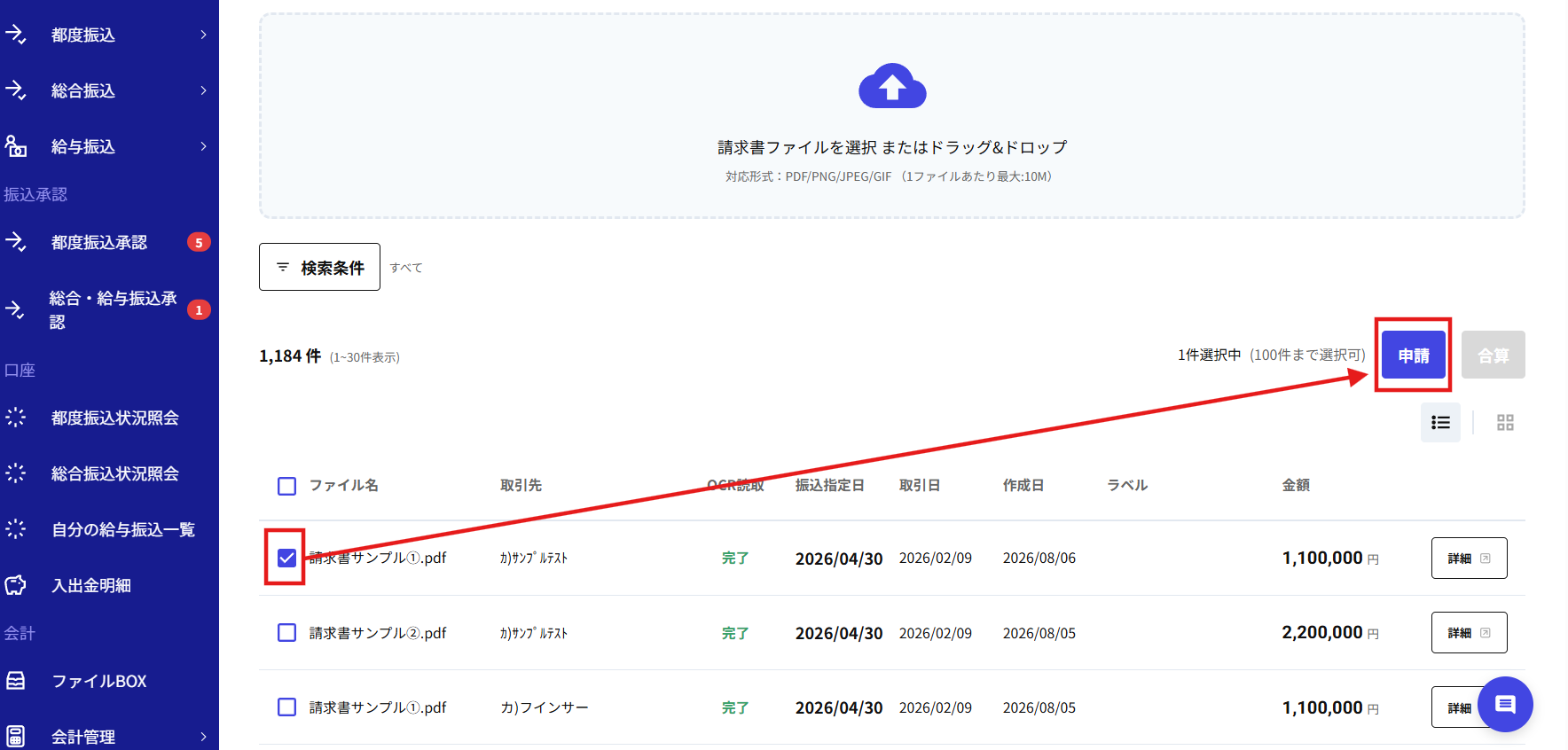
Task: Click the grayed 合算 button
Action: click(x=1494, y=355)
